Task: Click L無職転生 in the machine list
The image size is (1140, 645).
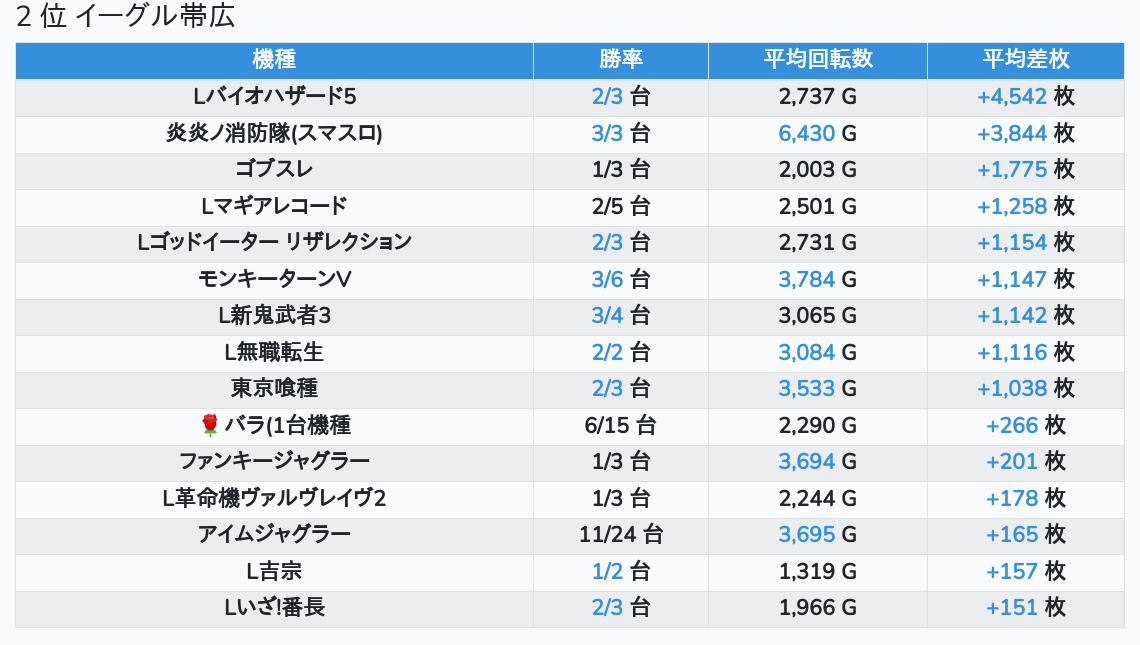Action: click(x=274, y=352)
